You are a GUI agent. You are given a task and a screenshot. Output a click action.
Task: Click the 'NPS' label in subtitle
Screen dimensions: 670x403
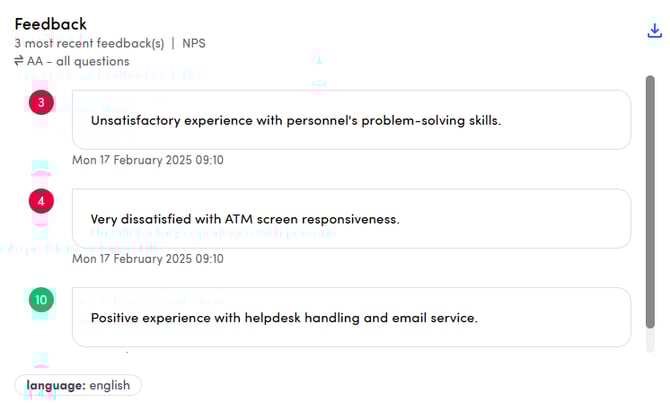(x=194, y=43)
